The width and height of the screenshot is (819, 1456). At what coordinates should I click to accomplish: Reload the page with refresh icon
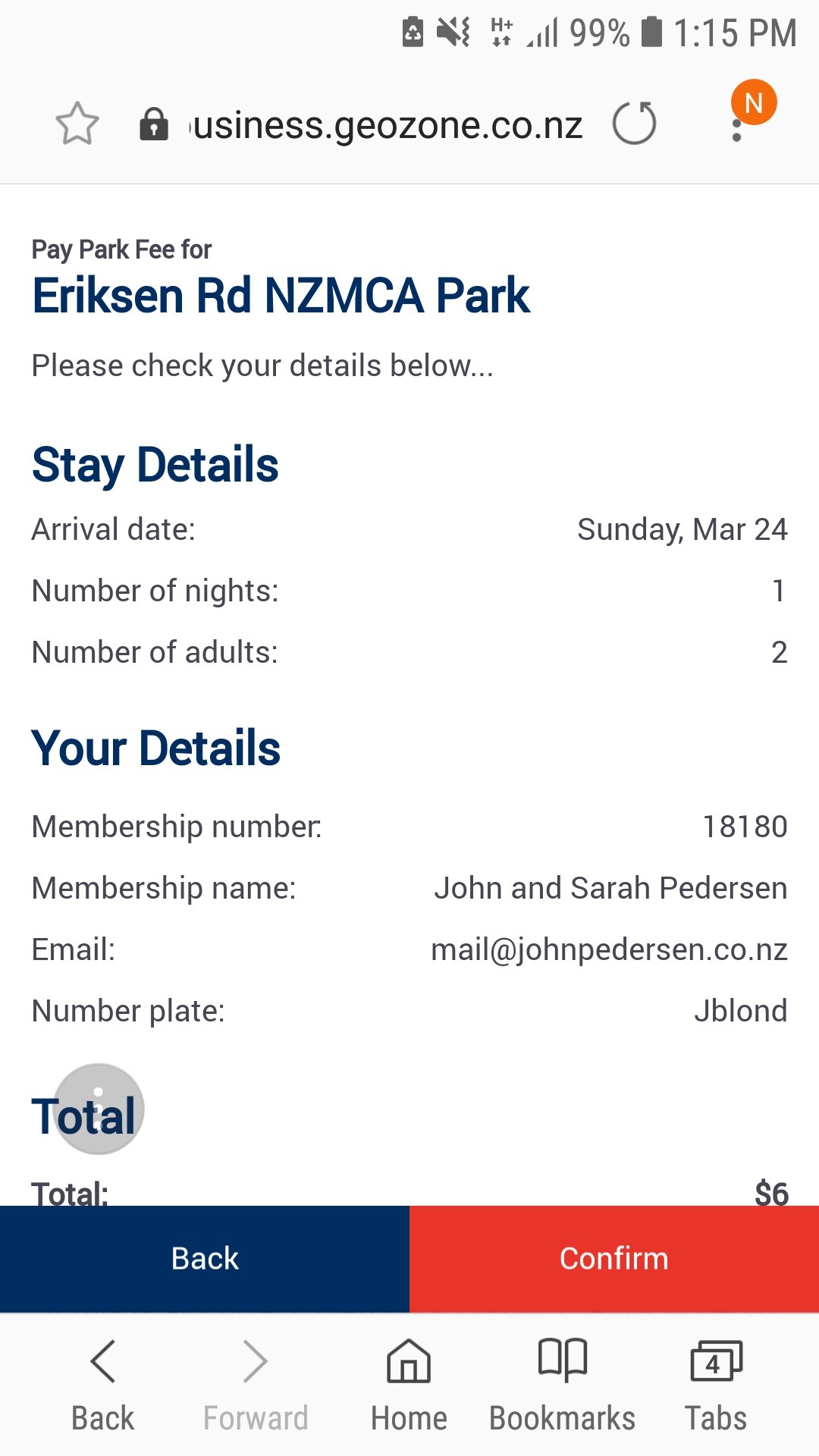click(x=634, y=124)
